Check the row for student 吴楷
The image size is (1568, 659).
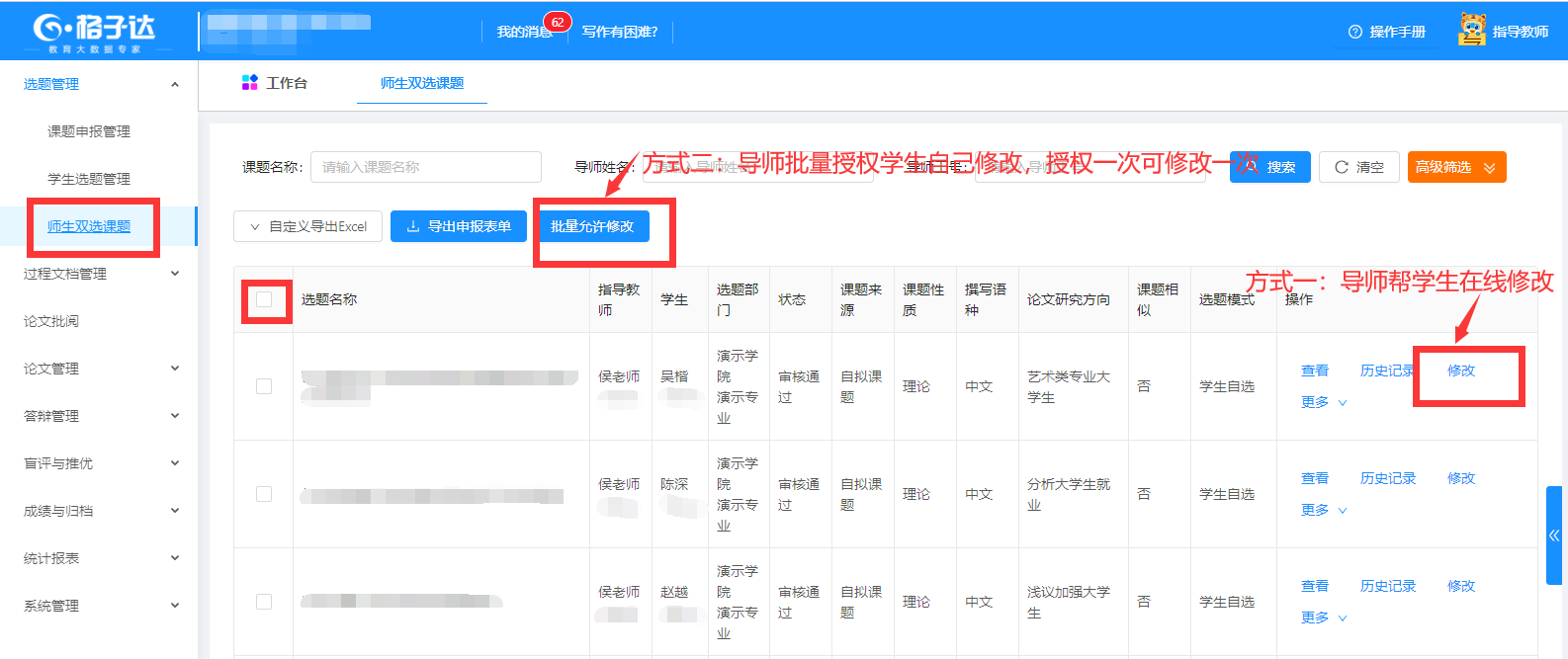(264, 386)
